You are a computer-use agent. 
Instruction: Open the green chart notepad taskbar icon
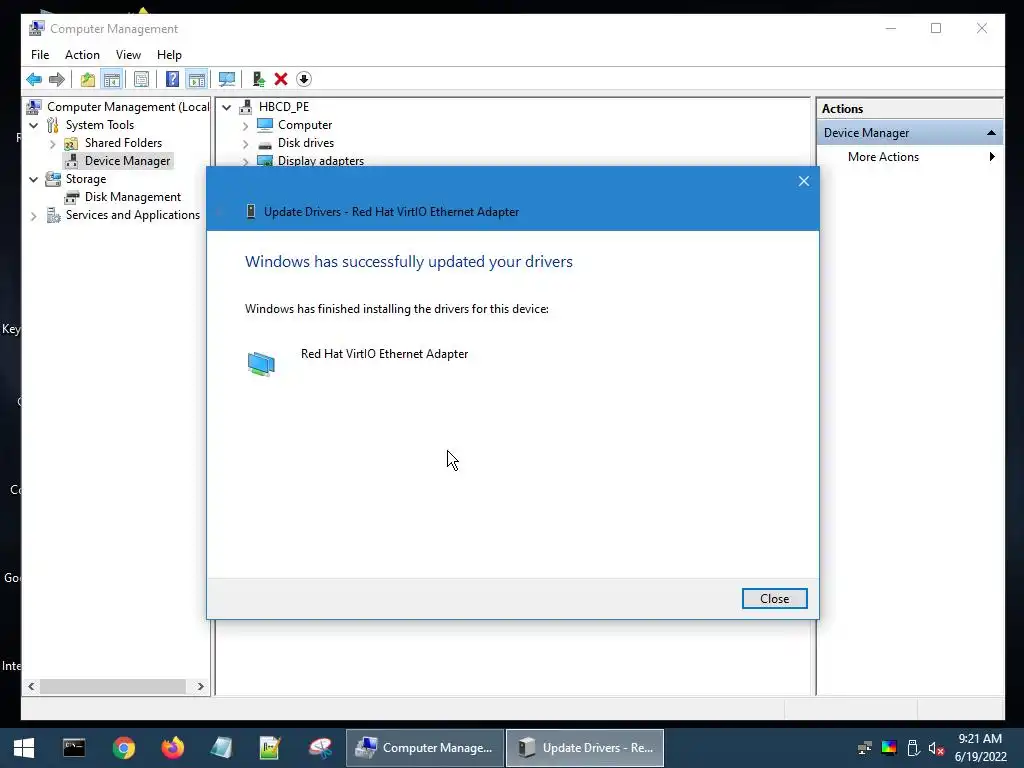pyautogui.click(x=270, y=748)
